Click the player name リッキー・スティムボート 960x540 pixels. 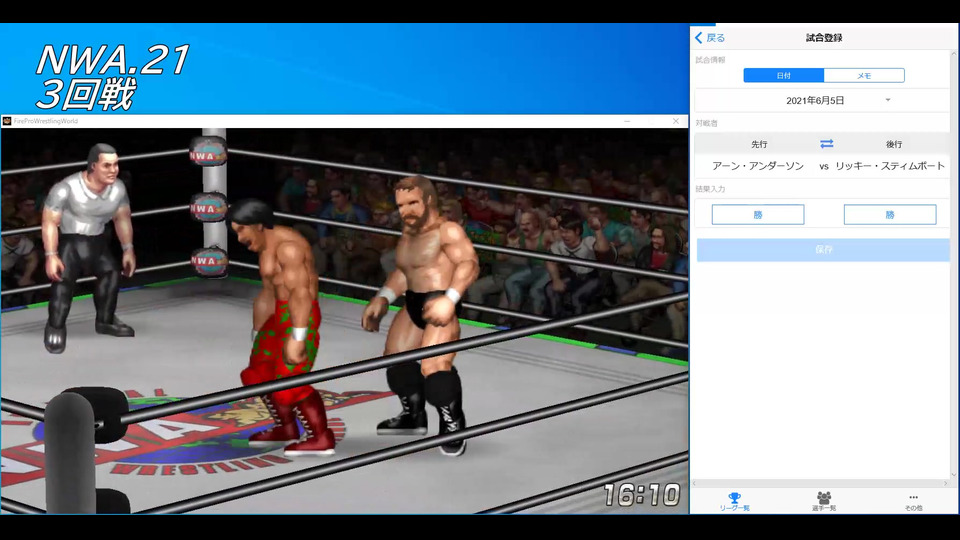890,166
